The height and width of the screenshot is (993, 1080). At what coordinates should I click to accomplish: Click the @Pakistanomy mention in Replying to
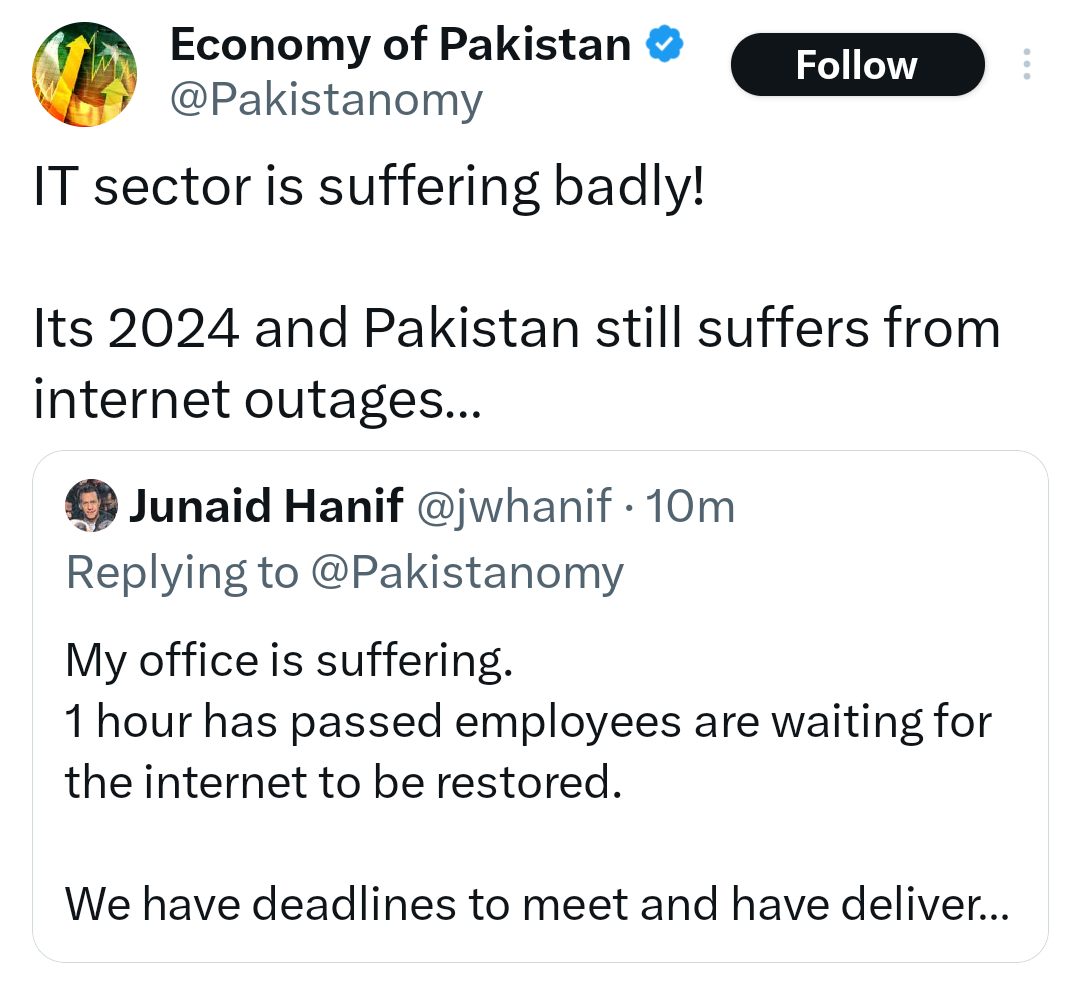tap(467, 573)
